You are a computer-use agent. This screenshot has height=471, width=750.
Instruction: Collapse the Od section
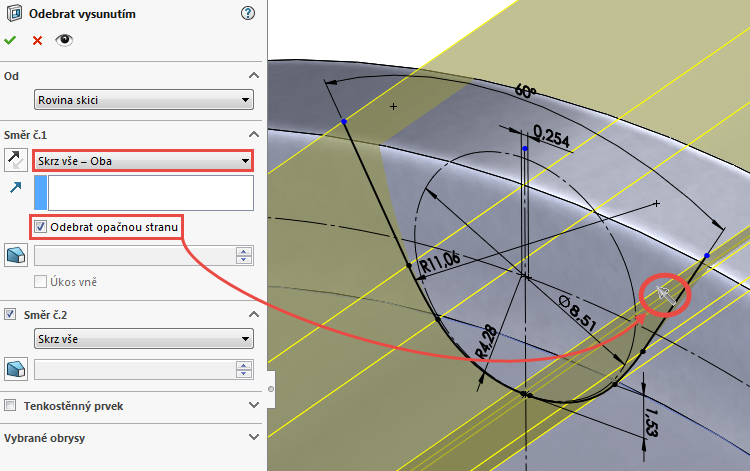click(x=254, y=76)
